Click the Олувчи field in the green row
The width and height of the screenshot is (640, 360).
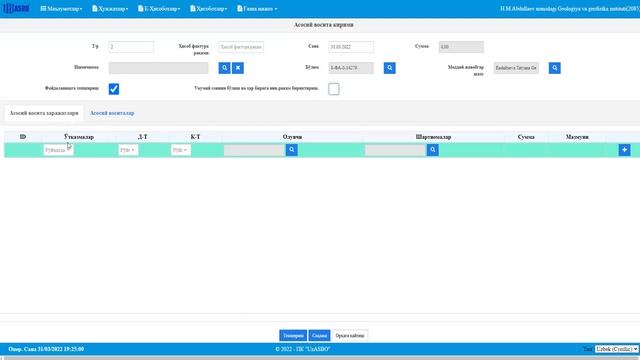pyautogui.click(x=254, y=150)
